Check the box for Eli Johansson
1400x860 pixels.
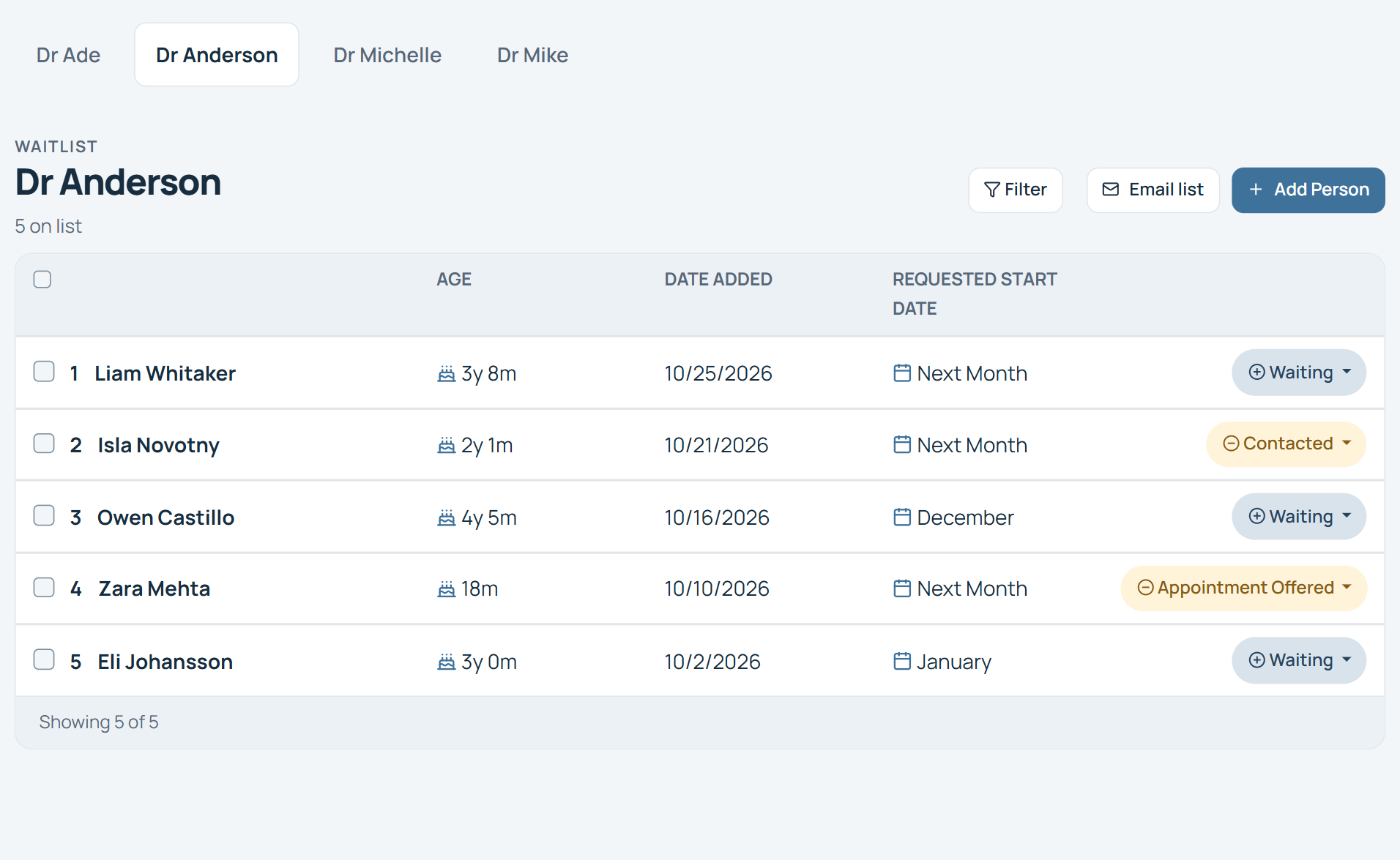(44, 659)
